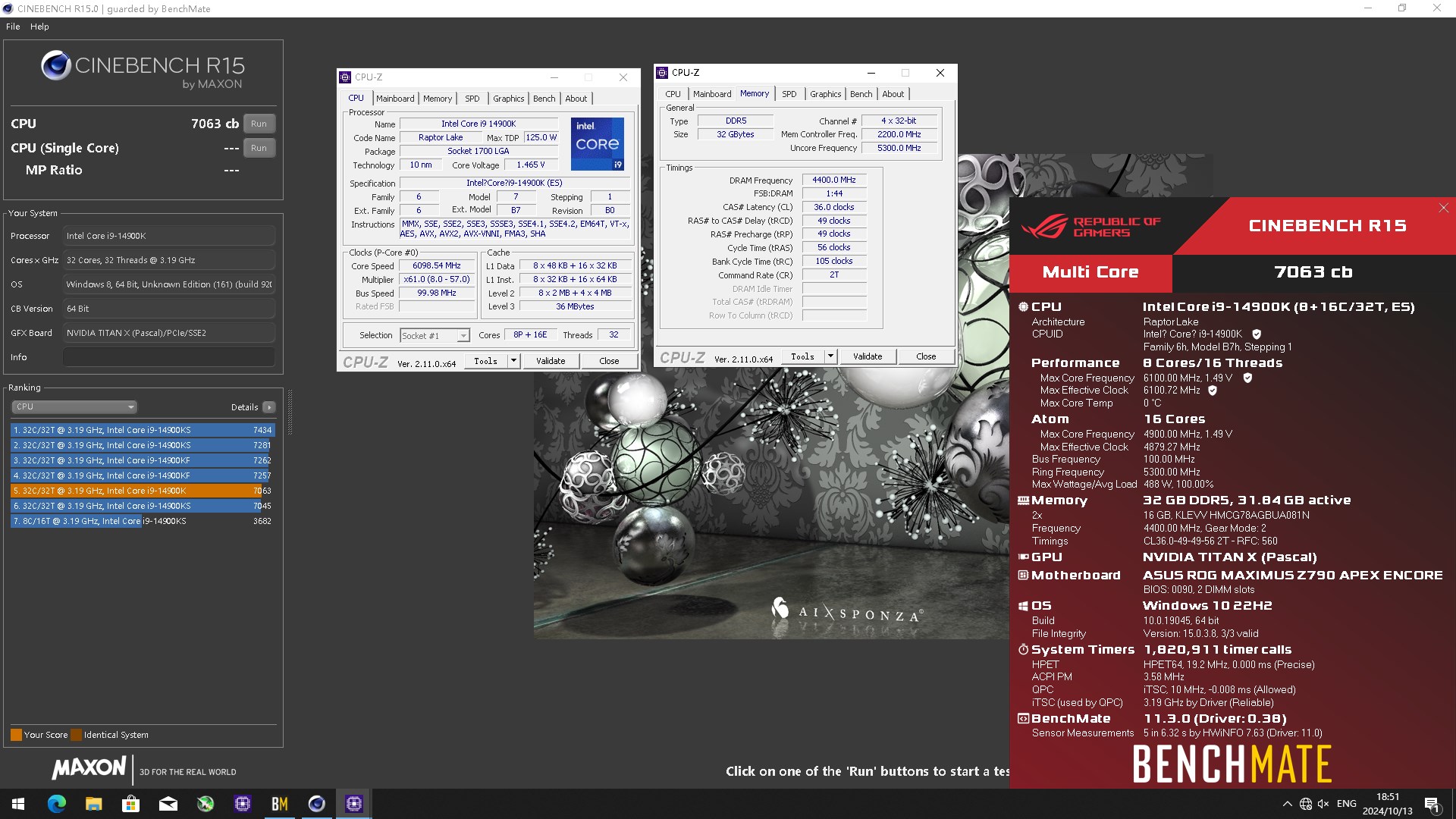
Task: Open the green Xbox-style taskbar icon
Action: [x=205, y=804]
